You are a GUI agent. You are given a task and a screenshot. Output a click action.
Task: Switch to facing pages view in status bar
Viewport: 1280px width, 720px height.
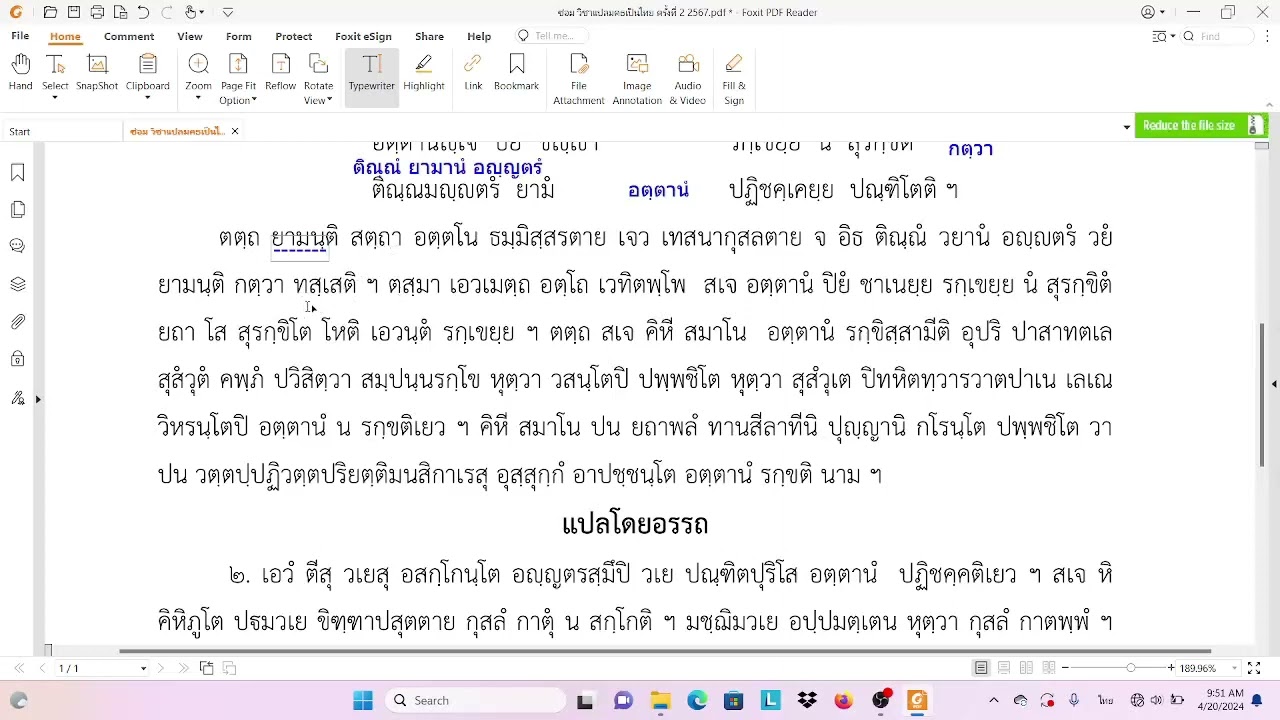point(1026,668)
